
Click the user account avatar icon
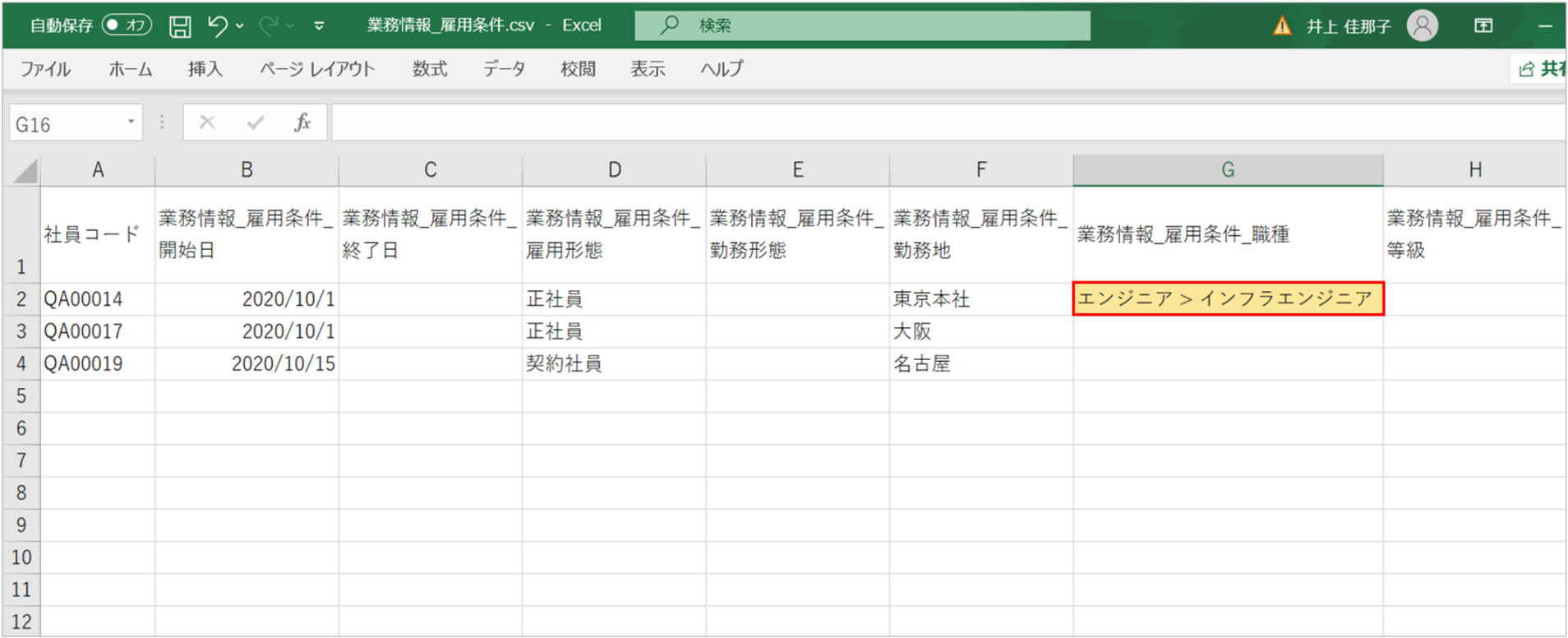pos(1422,26)
